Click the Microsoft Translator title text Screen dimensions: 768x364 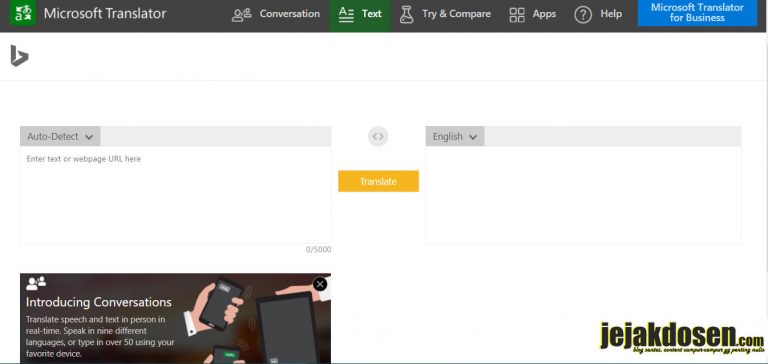(105, 13)
